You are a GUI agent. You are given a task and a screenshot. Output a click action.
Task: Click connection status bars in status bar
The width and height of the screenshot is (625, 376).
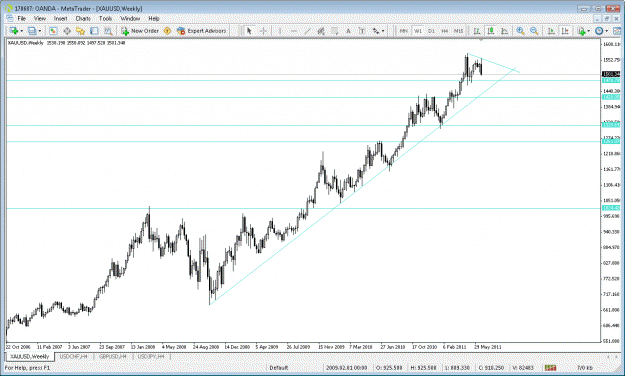tap(550, 368)
